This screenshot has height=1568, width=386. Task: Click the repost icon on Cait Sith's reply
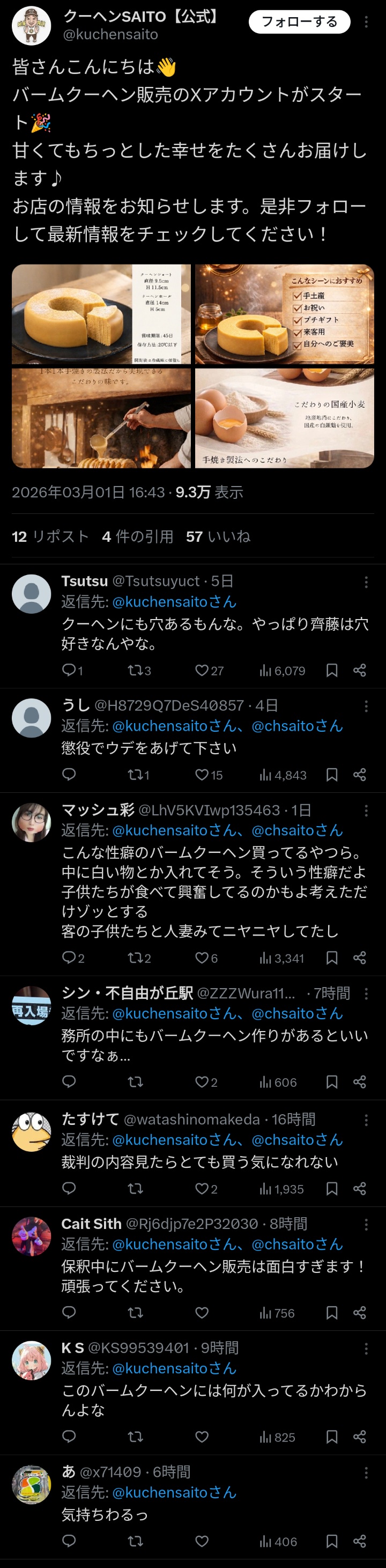click(x=135, y=1312)
